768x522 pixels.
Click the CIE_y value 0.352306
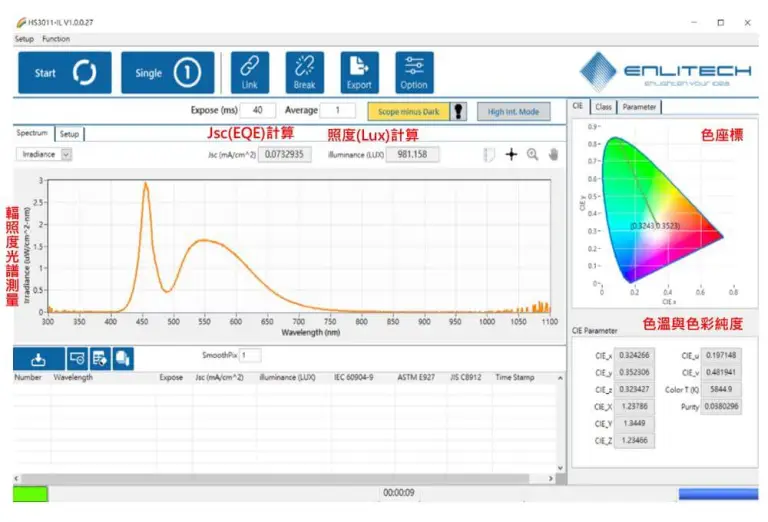click(634, 373)
